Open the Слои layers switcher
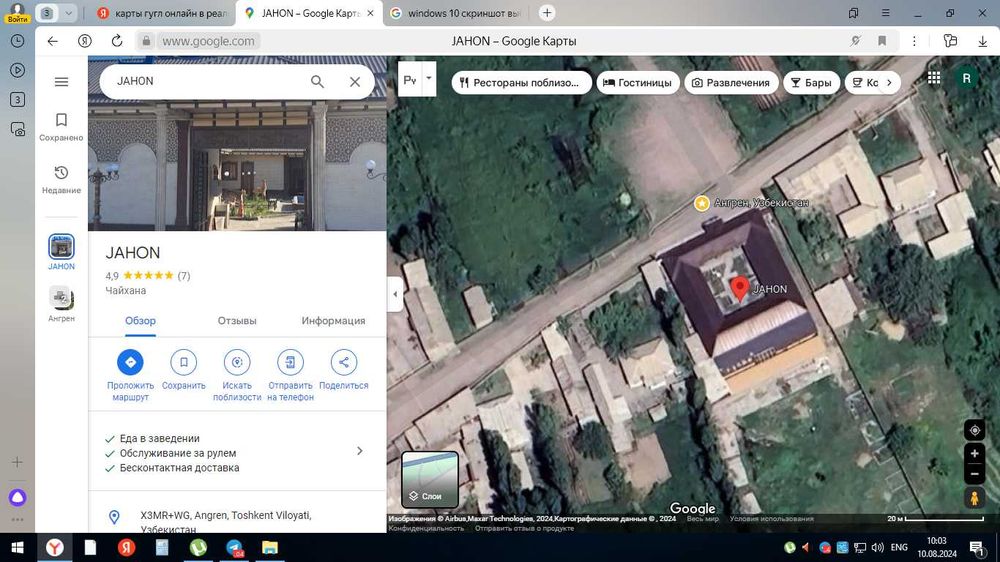The image size is (1000, 562). pyautogui.click(x=430, y=479)
